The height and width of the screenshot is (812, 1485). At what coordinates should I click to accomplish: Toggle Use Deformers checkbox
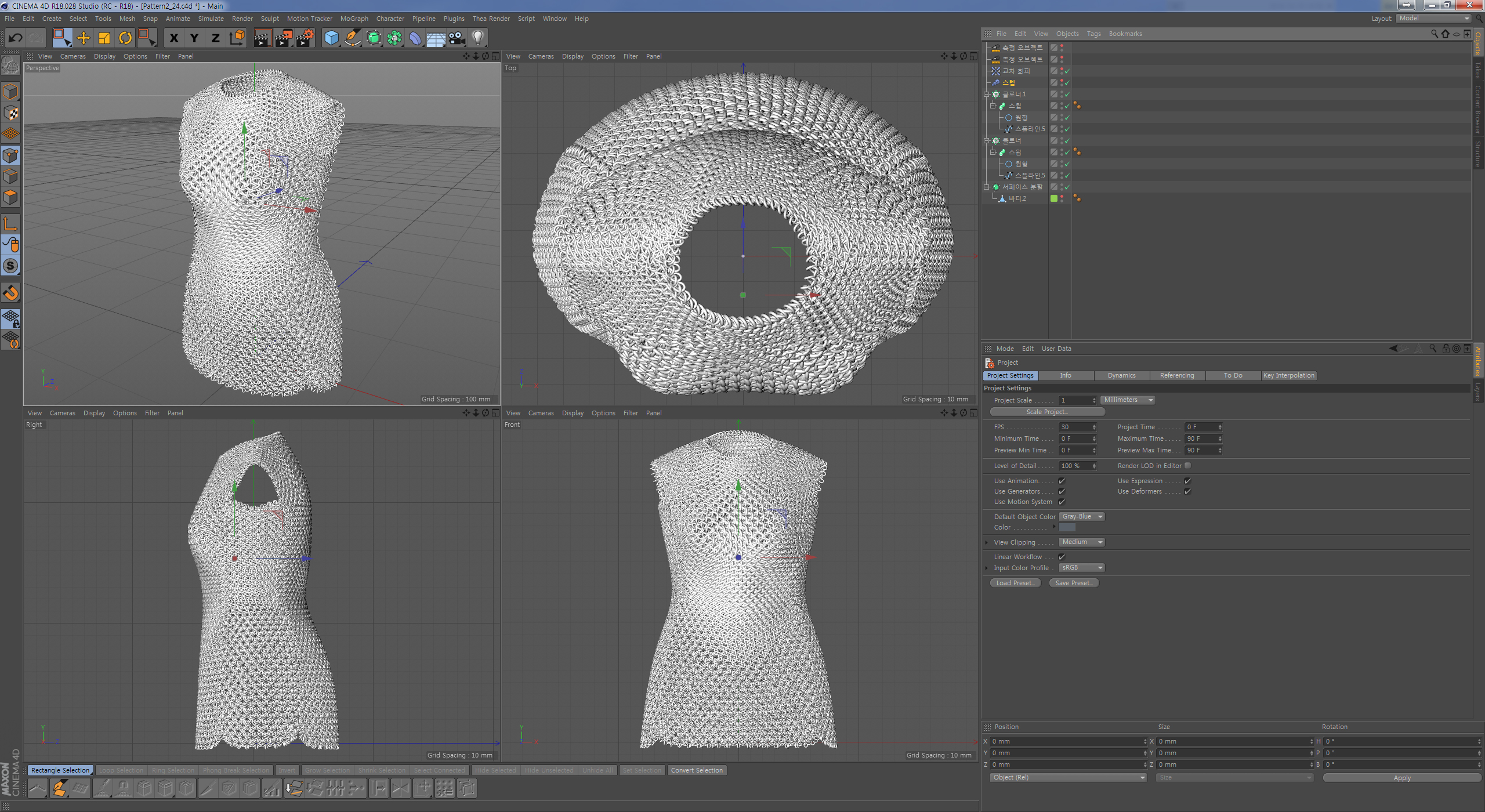point(1187,491)
